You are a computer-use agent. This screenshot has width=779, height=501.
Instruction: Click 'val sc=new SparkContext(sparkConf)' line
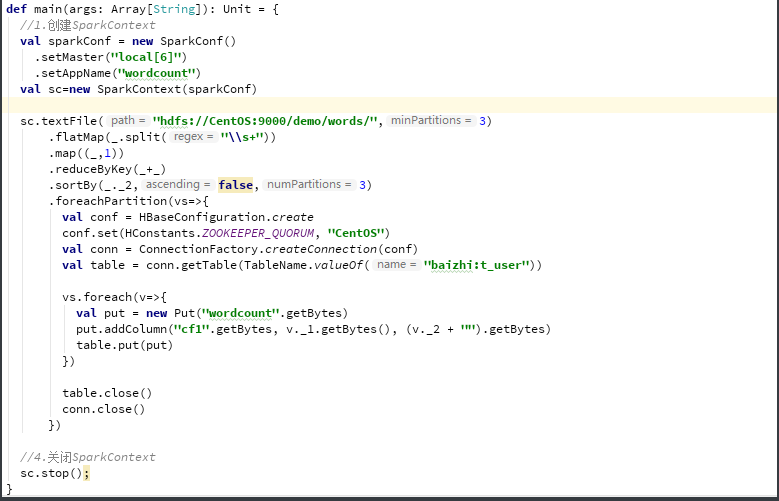pos(139,89)
